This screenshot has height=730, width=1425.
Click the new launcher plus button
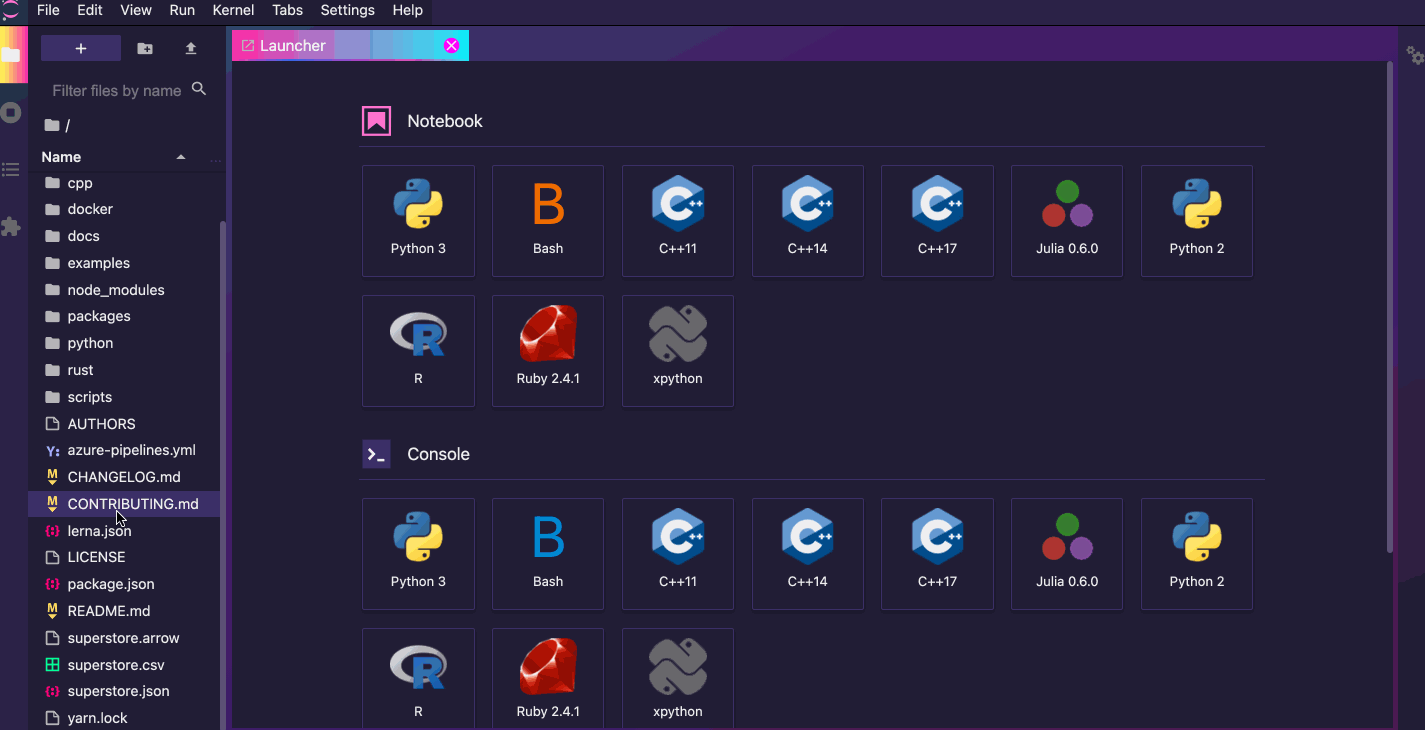point(81,48)
